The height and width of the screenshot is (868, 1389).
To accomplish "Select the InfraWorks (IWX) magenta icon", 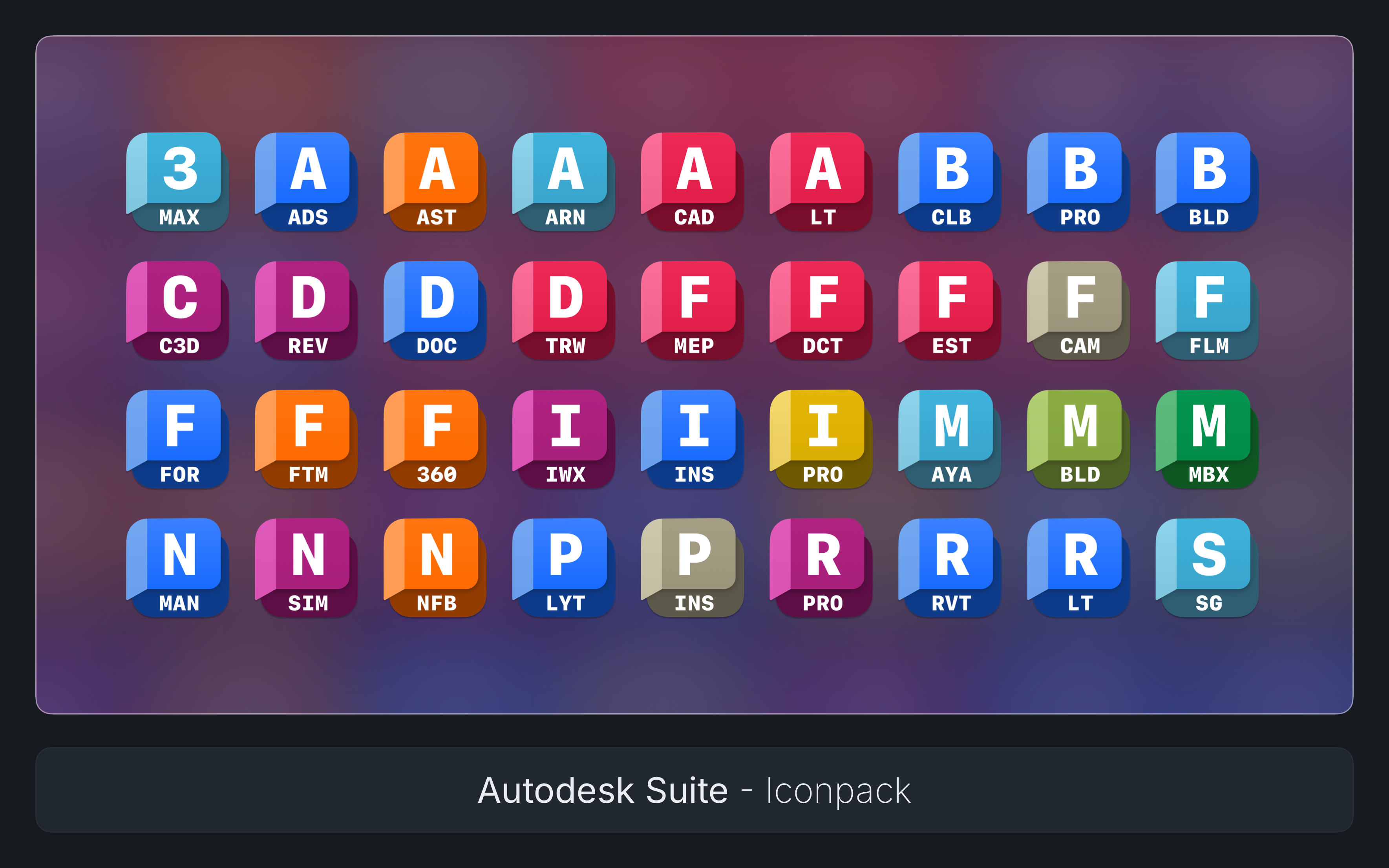I will pyautogui.click(x=563, y=439).
